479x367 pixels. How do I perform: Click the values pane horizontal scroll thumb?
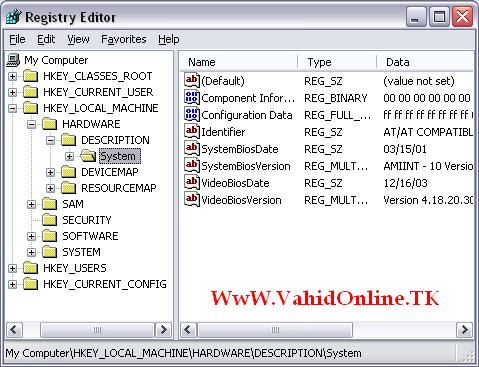pyautogui.click(x=275, y=330)
